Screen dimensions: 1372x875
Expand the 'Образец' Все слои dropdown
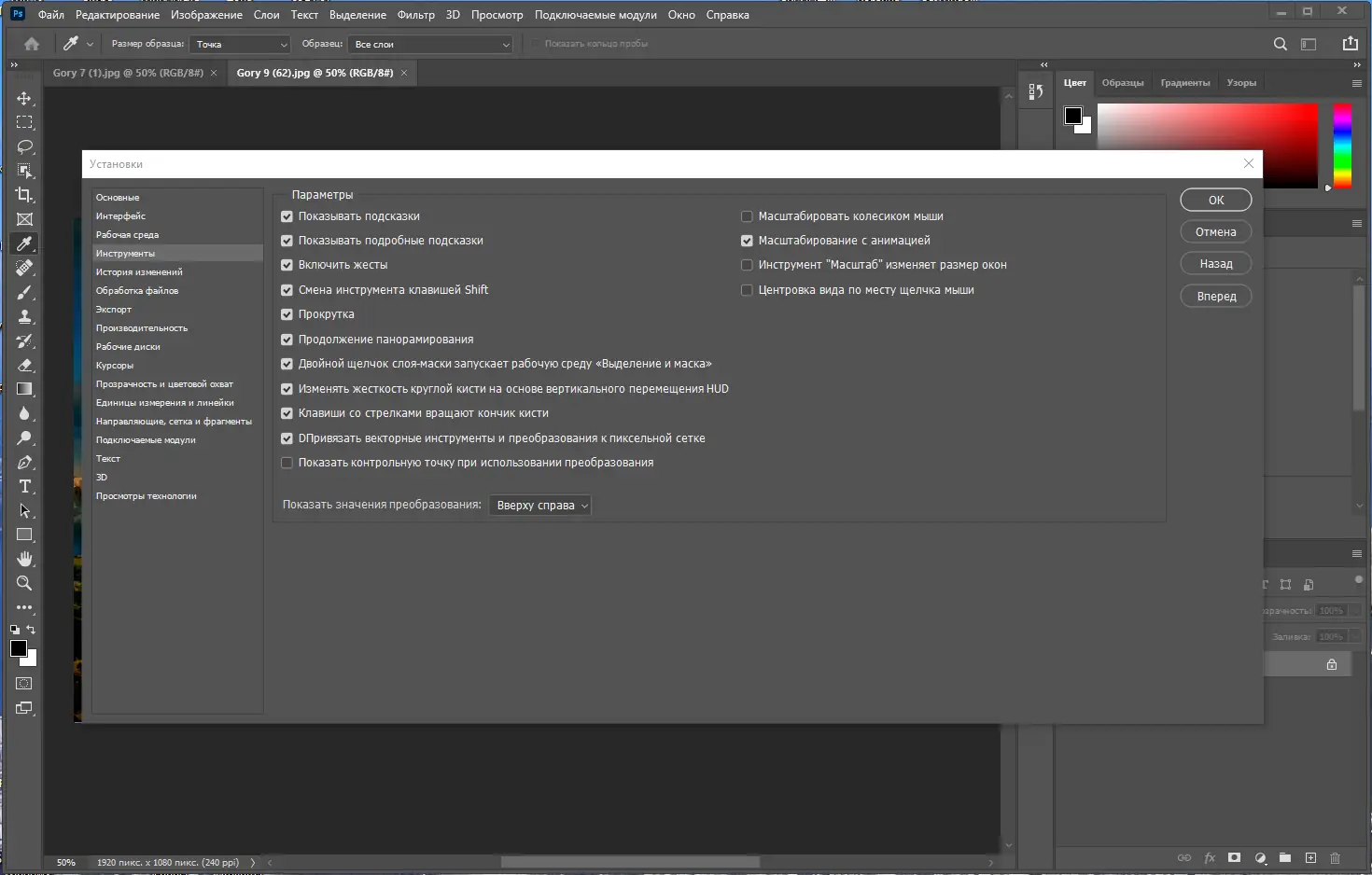(430, 44)
